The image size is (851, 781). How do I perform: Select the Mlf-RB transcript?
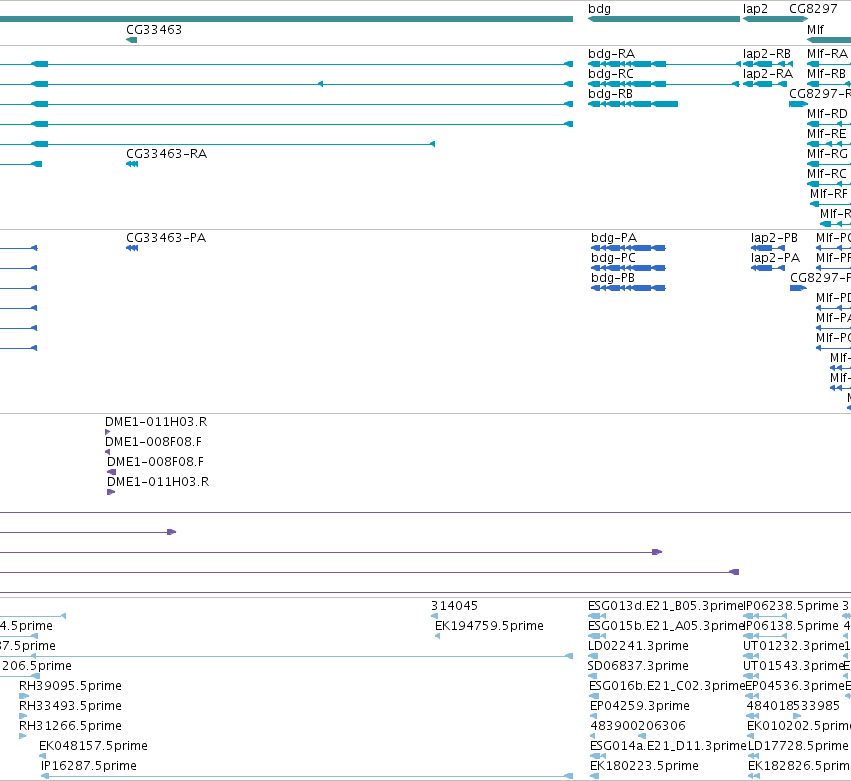pos(829,84)
